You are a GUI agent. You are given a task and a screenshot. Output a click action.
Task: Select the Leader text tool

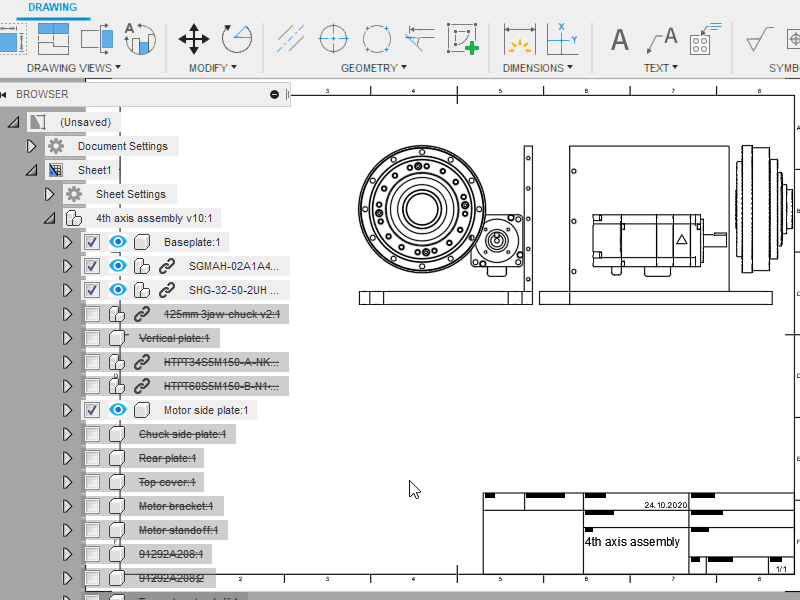click(660, 40)
